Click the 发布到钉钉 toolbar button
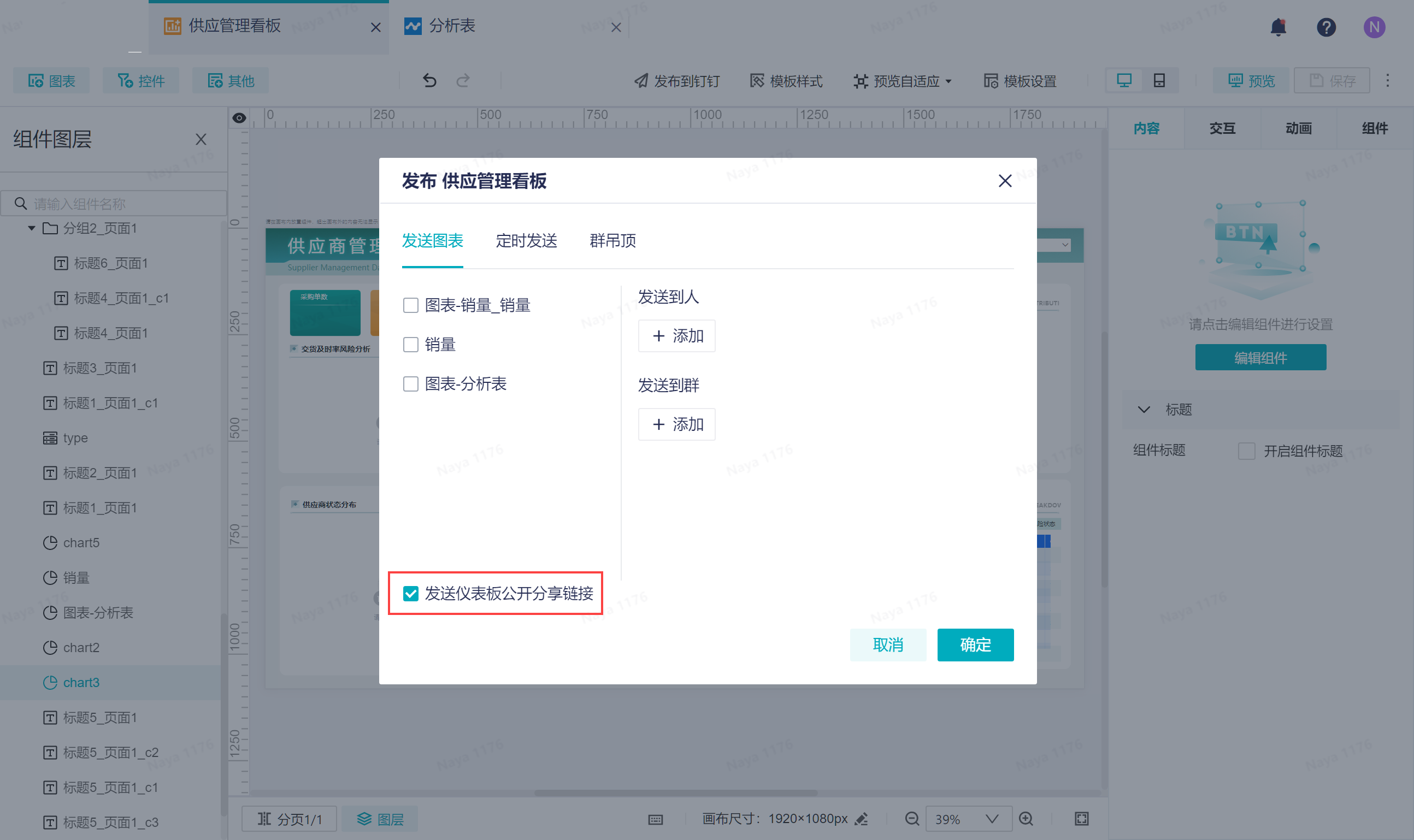 677,81
